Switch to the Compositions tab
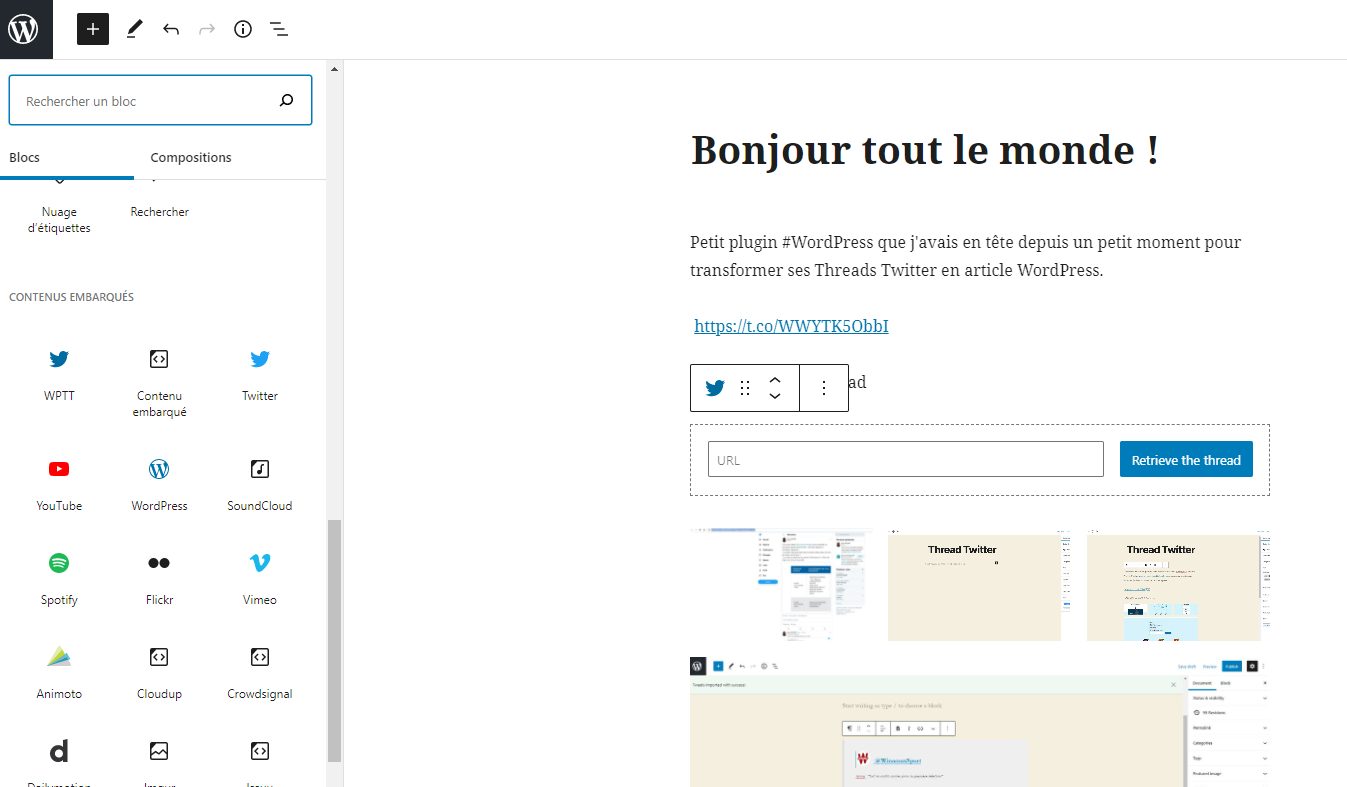This screenshot has width=1347, height=787. pyautogui.click(x=191, y=157)
